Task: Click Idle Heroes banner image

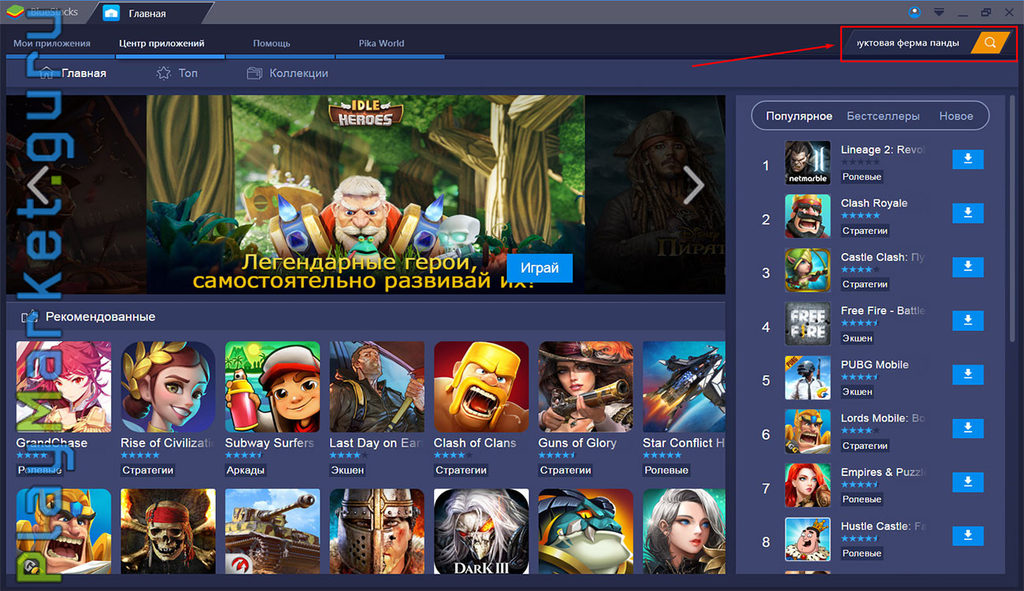Action: (x=366, y=195)
